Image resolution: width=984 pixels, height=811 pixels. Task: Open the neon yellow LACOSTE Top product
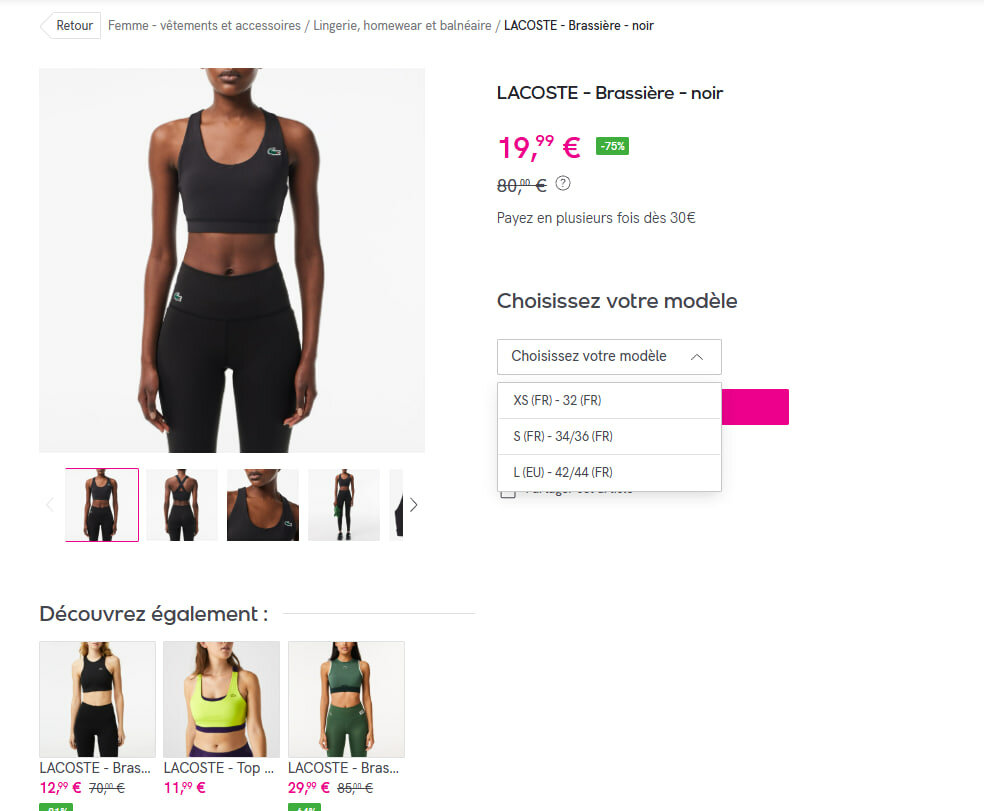point(221,699)
